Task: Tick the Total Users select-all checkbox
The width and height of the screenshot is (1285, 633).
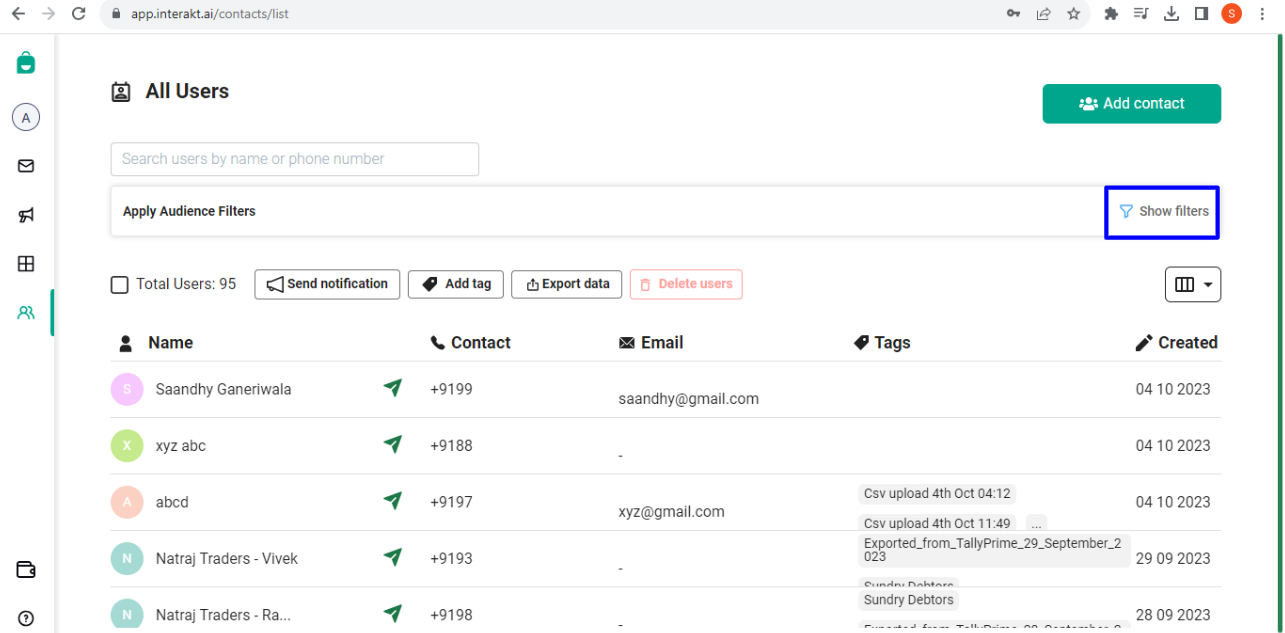Action: coord(119,285)
